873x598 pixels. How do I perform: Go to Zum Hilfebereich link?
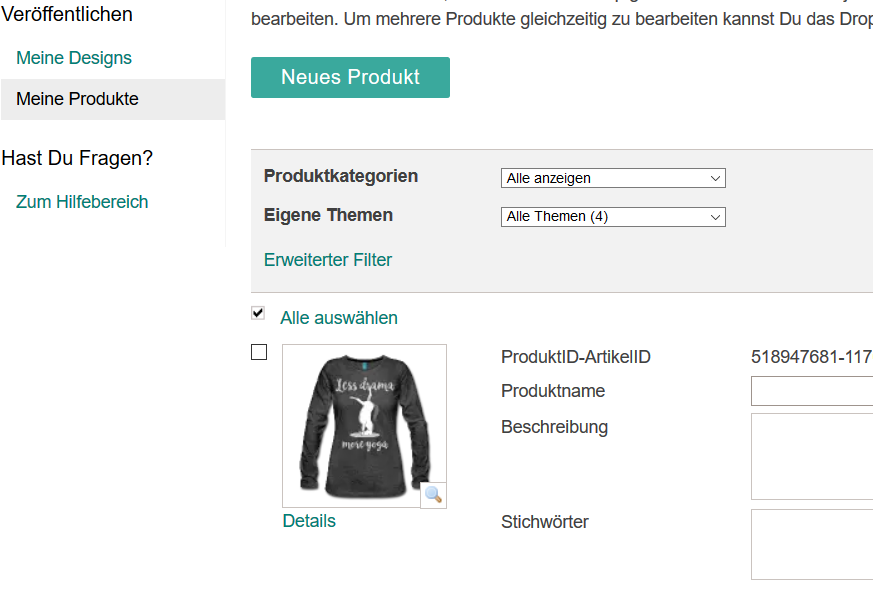[x=82, y=202]
